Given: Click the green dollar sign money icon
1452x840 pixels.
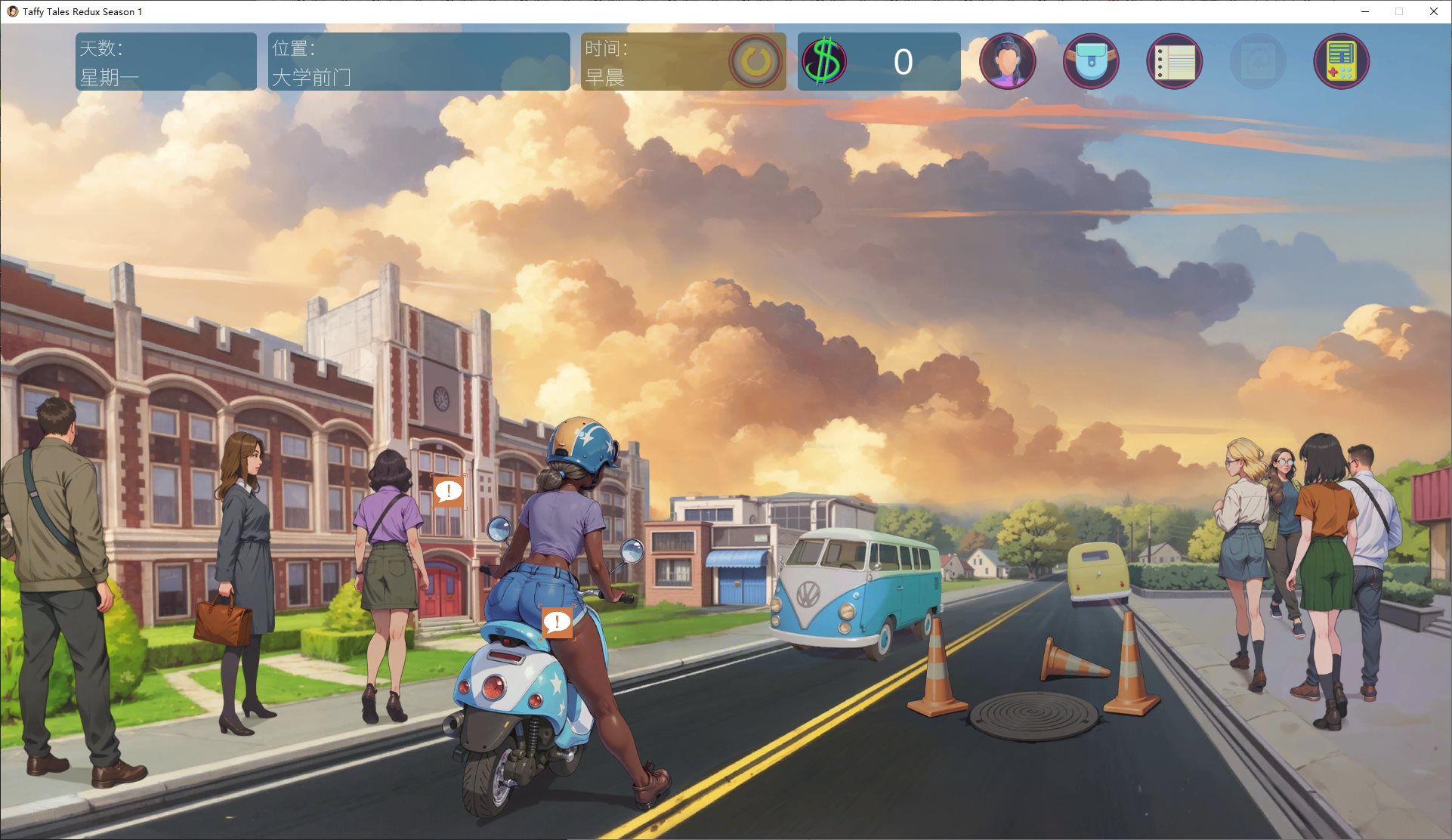Looking at the screenshot, I should [x=823, y=61].
